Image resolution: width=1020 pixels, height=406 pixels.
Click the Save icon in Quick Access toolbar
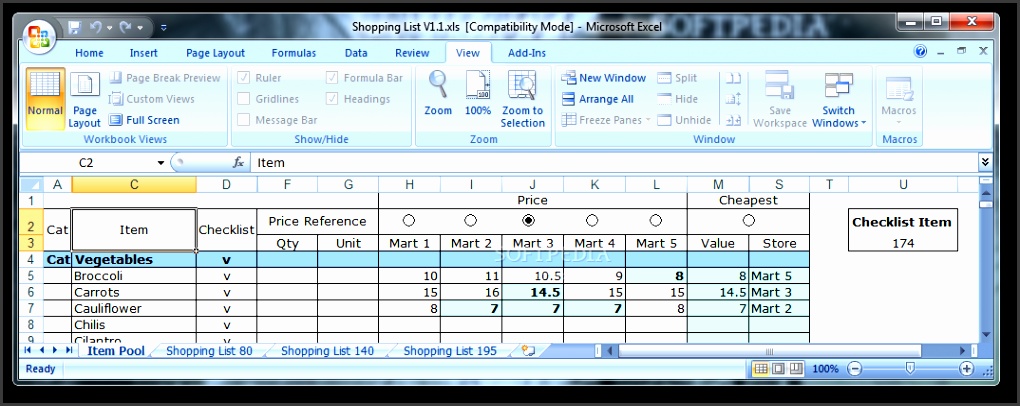75,27
